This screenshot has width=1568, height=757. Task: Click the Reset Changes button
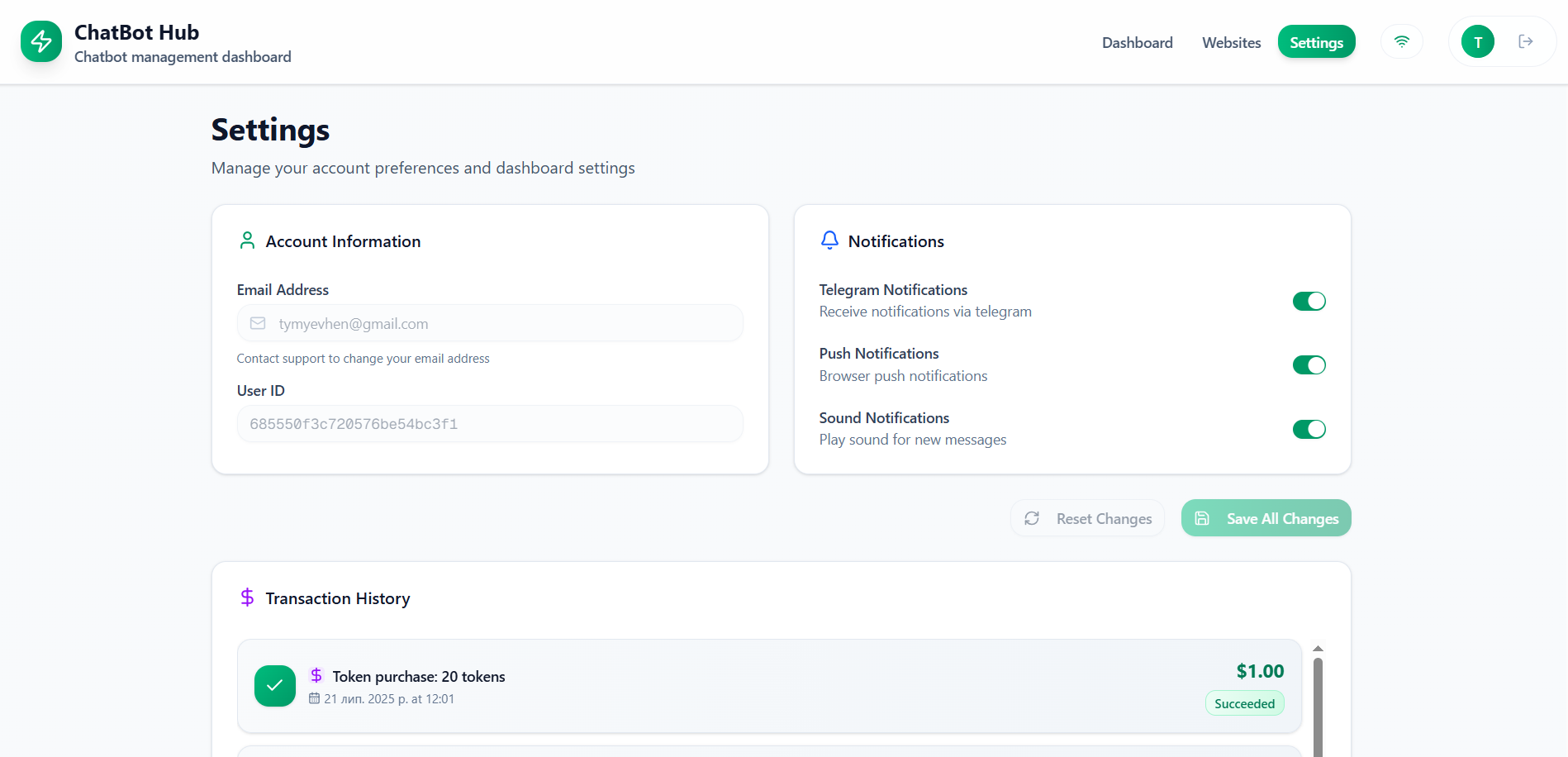click(1087, 518)
